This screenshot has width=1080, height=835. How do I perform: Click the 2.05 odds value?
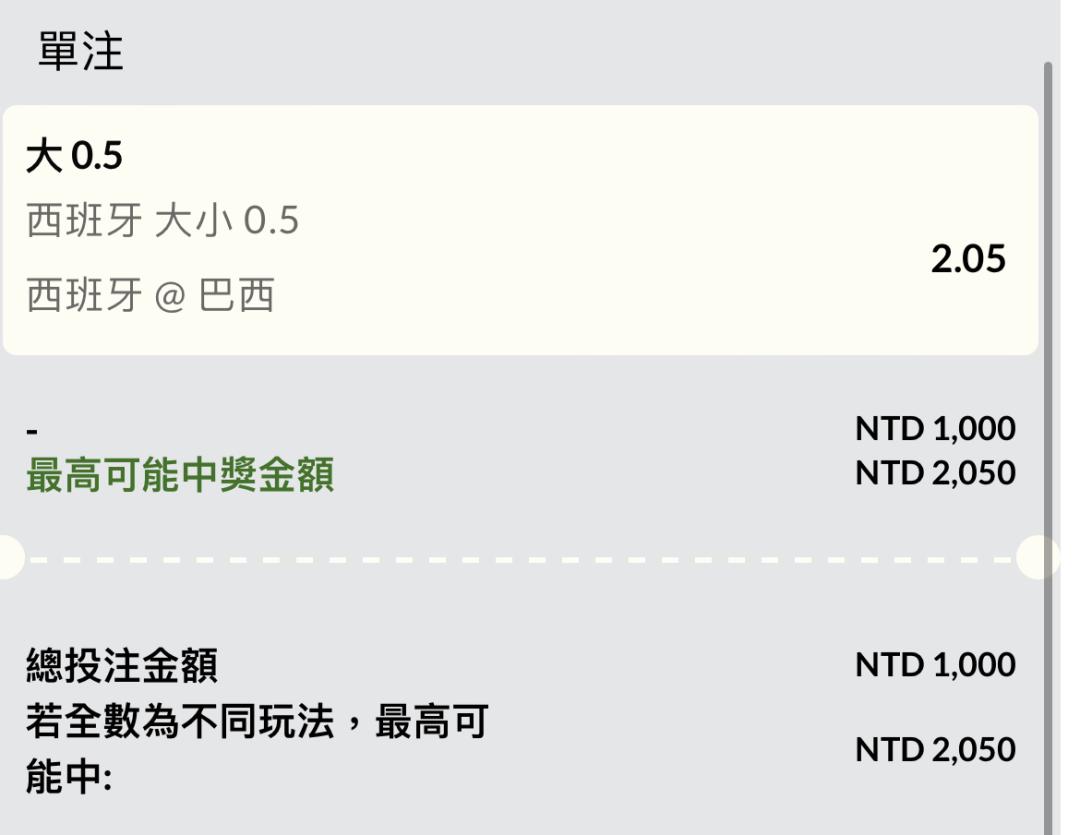[x=967, y=259]
